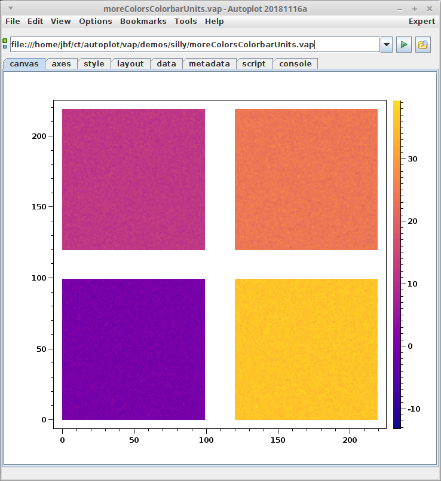Viewport: 441px width, 481px height.
Task: Open the Bookmarks menu
Action: pos(143,21)
